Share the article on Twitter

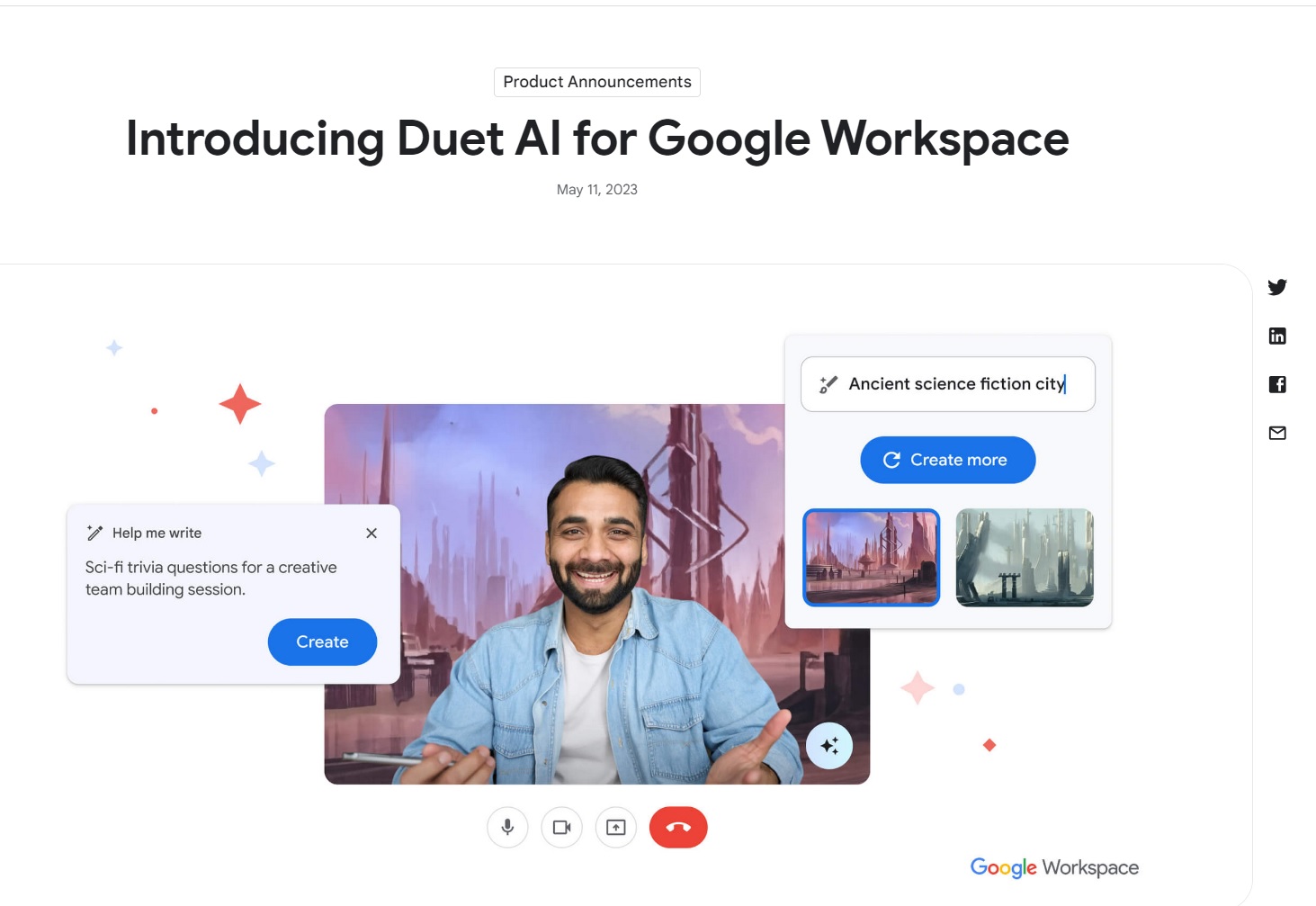click(x=1276, y=287)
